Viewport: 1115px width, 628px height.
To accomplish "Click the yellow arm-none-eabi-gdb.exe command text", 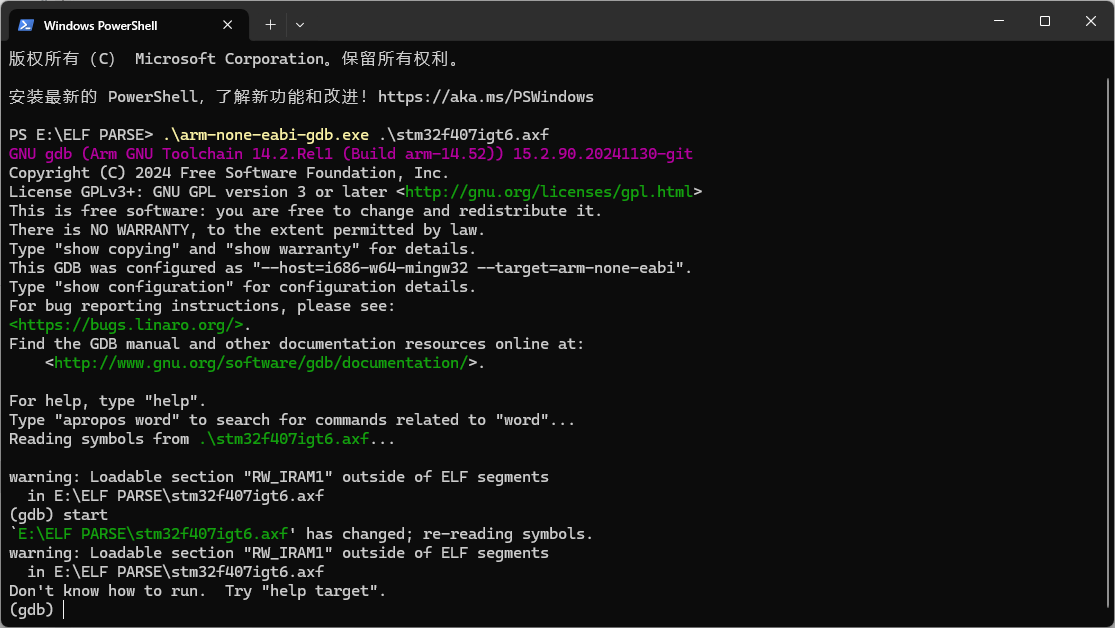I will pyautogui.click(x=266, y=135).
